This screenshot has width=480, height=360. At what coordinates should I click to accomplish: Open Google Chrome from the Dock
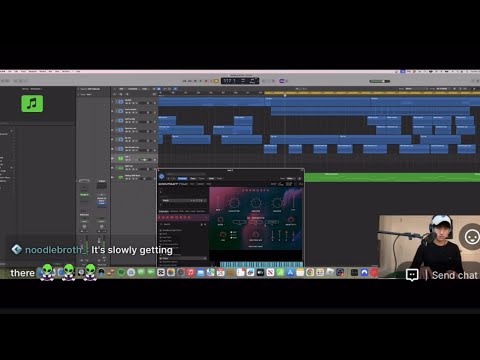point(310,272)
